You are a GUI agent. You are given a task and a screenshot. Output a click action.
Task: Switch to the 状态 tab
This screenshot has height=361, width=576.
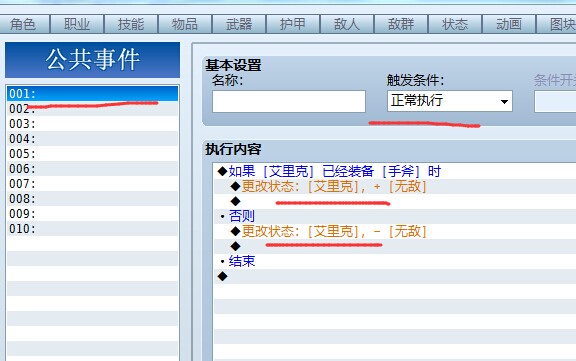(455, 24)
